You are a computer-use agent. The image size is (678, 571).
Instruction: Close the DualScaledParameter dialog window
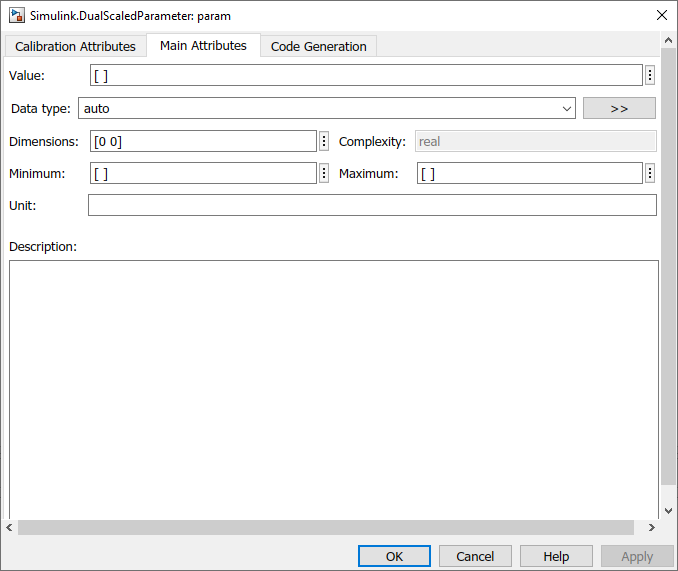661,15
